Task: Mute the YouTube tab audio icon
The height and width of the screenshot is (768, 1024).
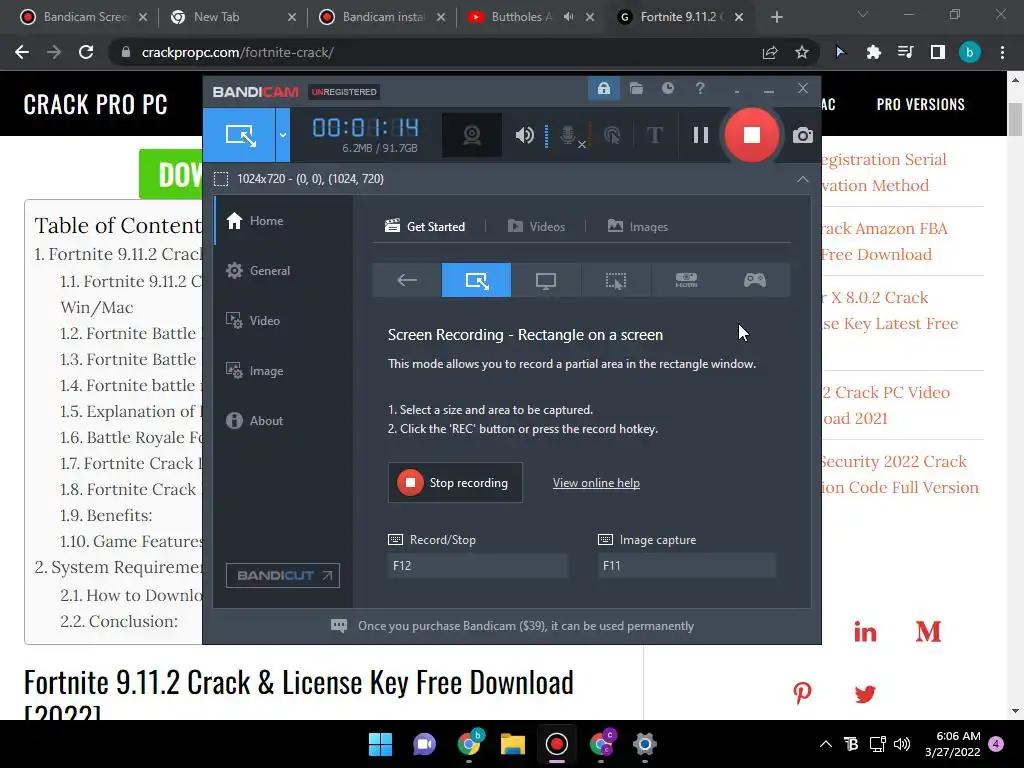Action: [568, 17]
